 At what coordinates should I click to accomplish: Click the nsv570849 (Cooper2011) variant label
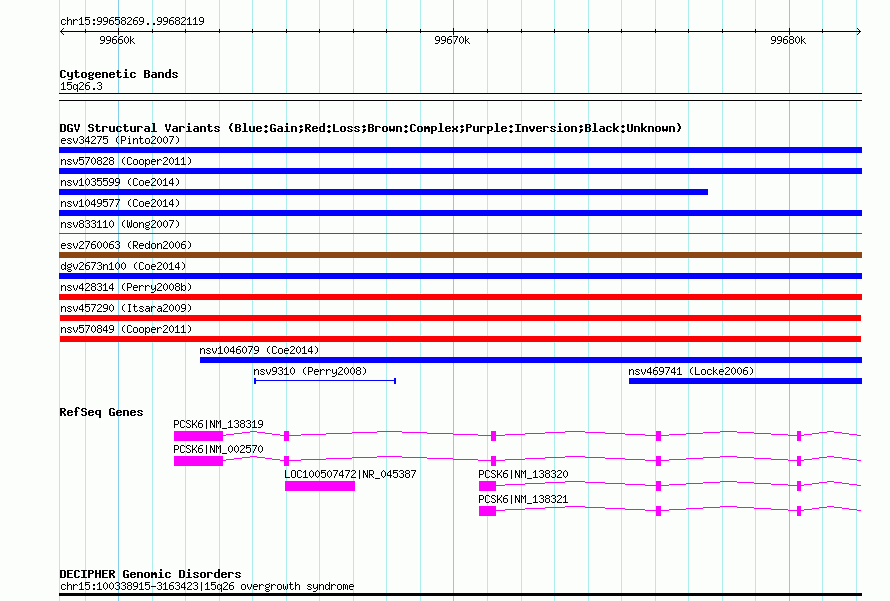(126, 329)
